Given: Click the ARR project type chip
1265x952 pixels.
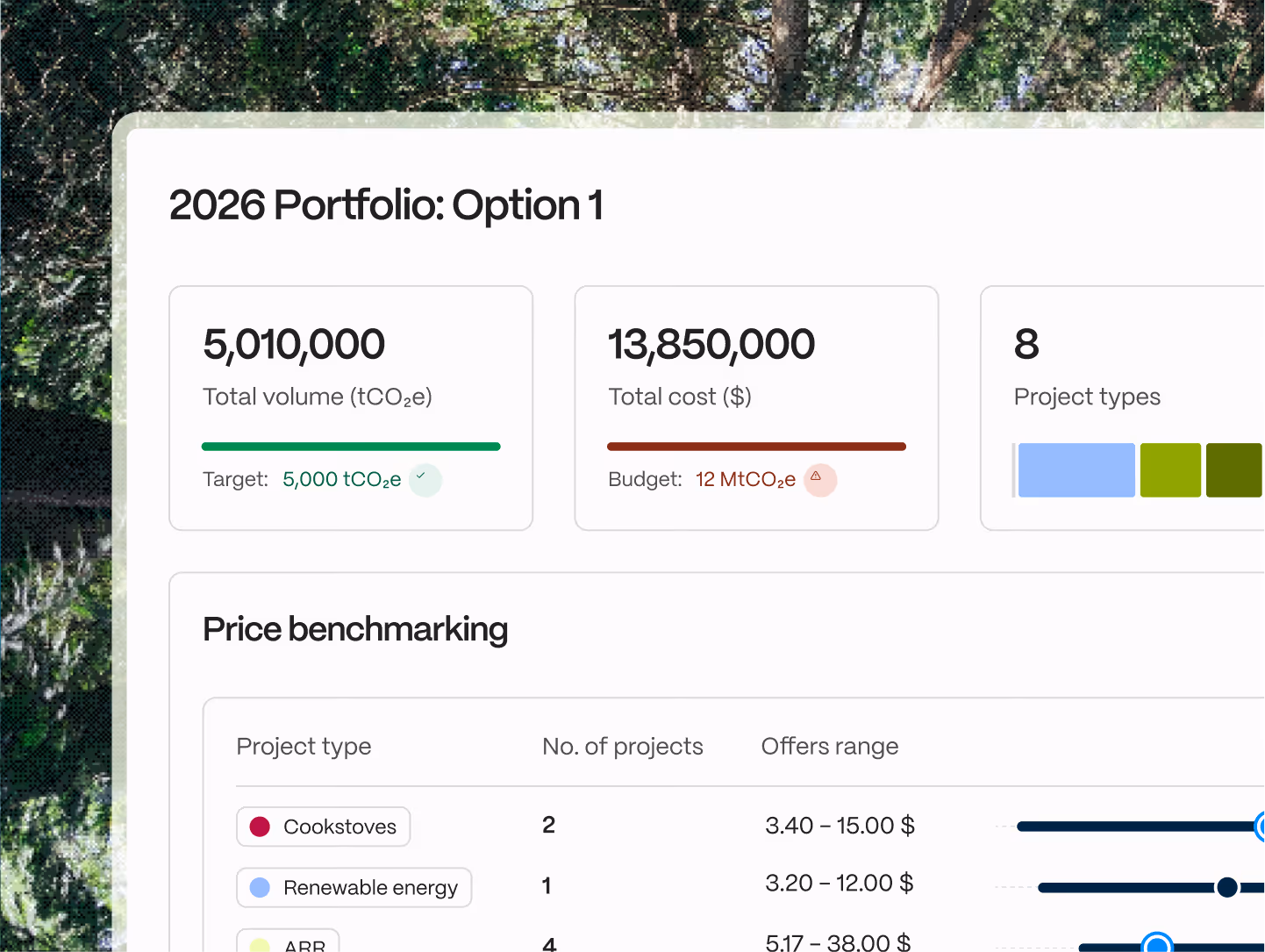Looking at the screenshot, I should [288, 940].
